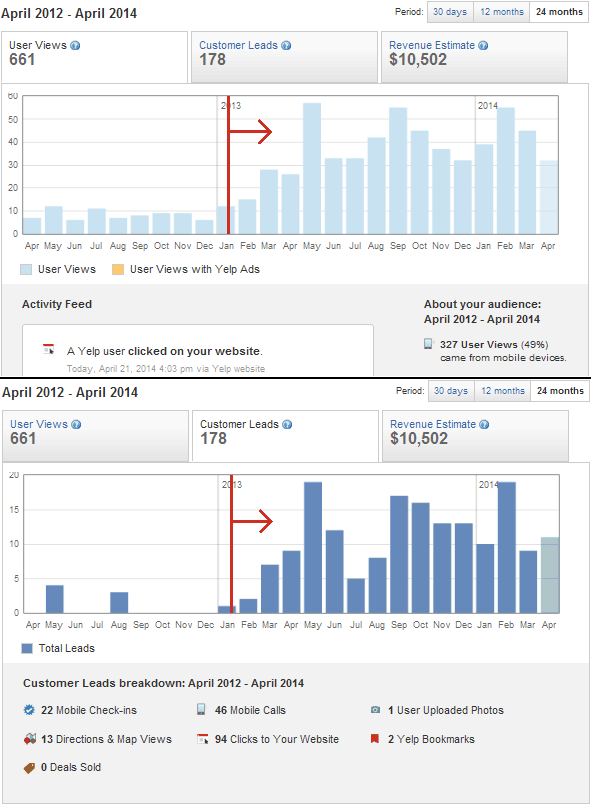This screenshot has width=591, height=805.
Task: Open Revenue Estimate help icon in bottom panel
Action: click(x=484, y=424)
